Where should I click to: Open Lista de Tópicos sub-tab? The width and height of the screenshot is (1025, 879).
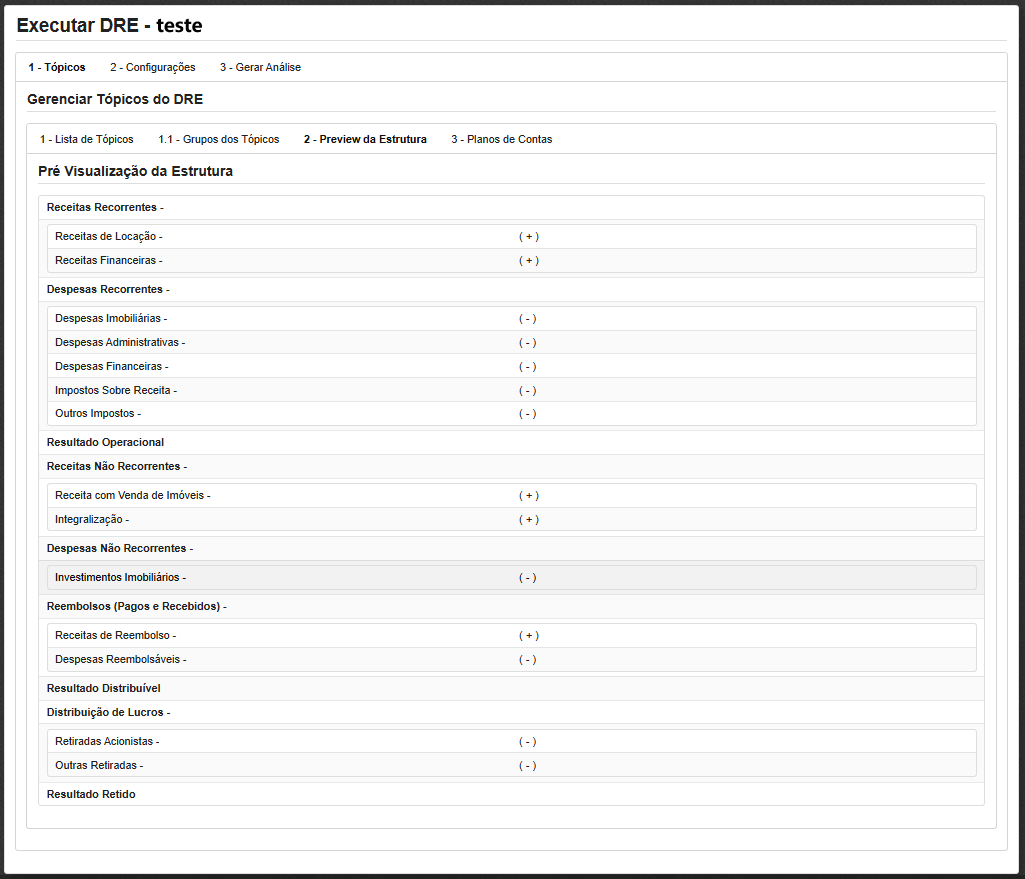[86, 139]
